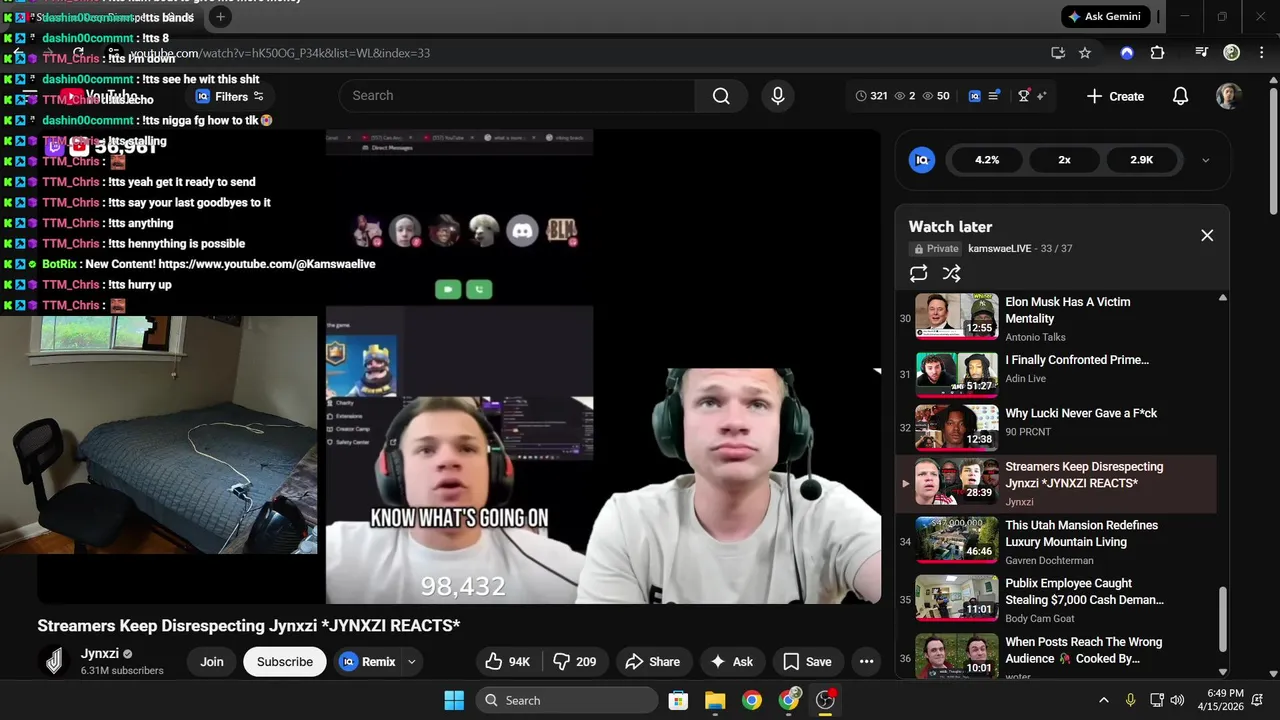Click the Ask Gemini button
1280x720 pixels.
[1105, 16]
